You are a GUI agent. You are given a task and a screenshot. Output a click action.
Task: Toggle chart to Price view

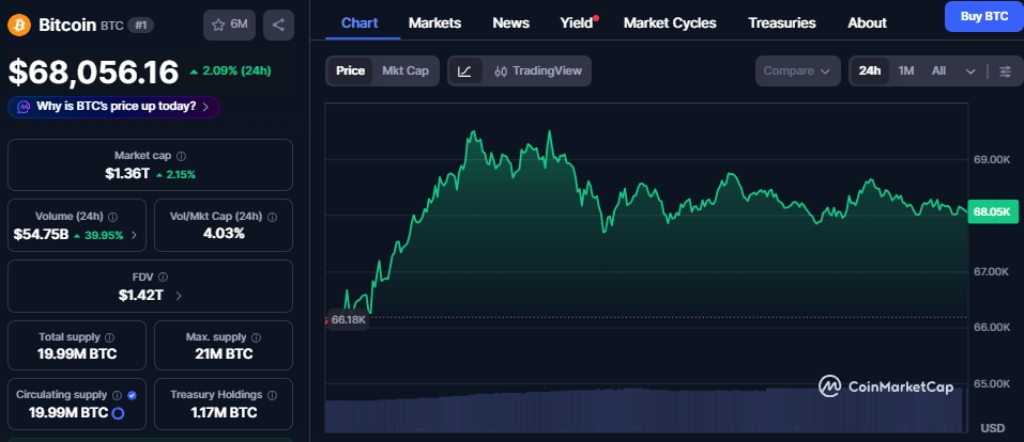tap(350, 71)
